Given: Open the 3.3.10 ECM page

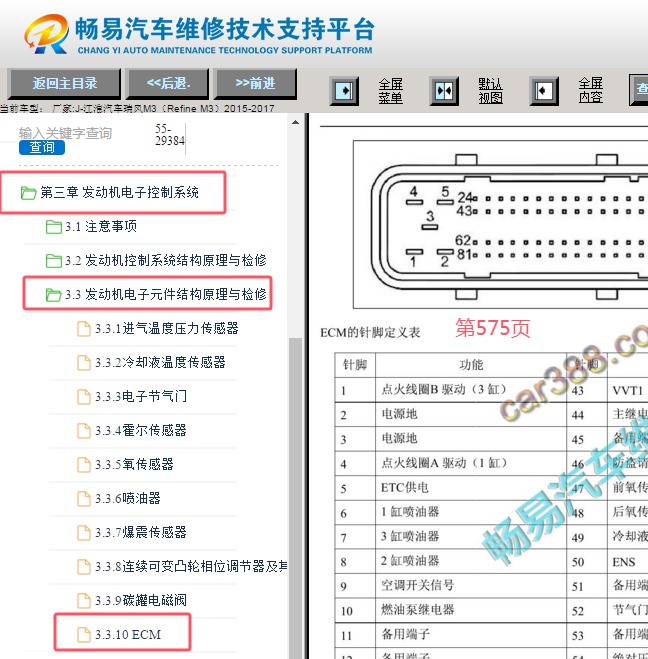Looking at the screenshot, I should tap(128, 635).
